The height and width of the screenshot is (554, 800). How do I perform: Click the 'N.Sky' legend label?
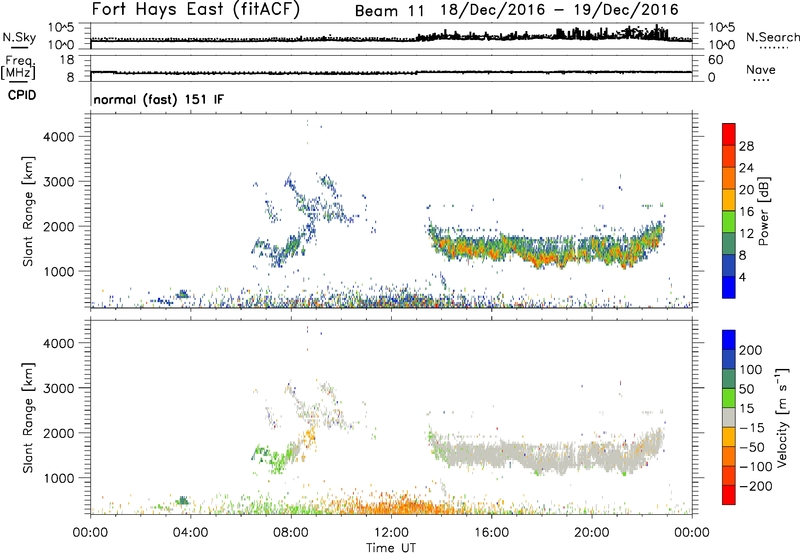(x=19, y=37)
